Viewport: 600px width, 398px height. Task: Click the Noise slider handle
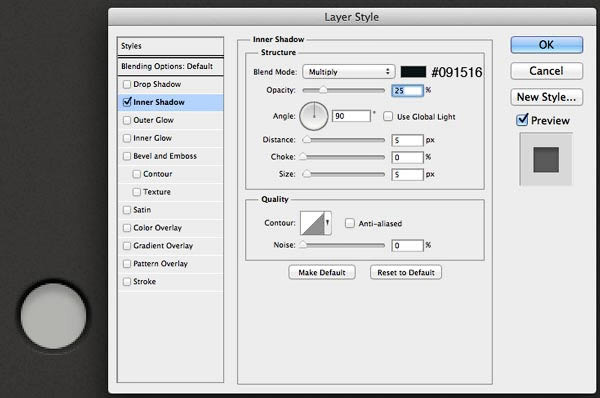[303, 245]
